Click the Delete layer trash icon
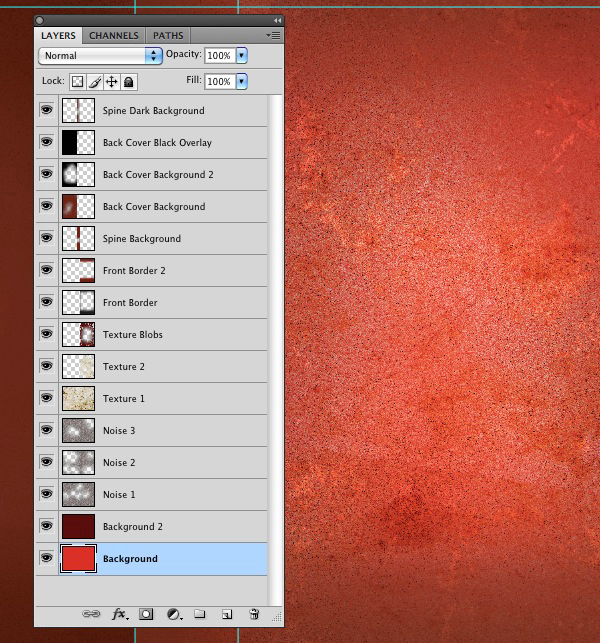 pos(254,614)
